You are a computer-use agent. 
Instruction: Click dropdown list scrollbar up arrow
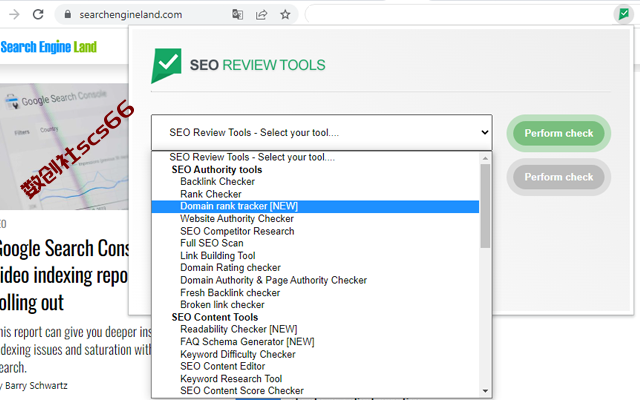pos(485,158)
